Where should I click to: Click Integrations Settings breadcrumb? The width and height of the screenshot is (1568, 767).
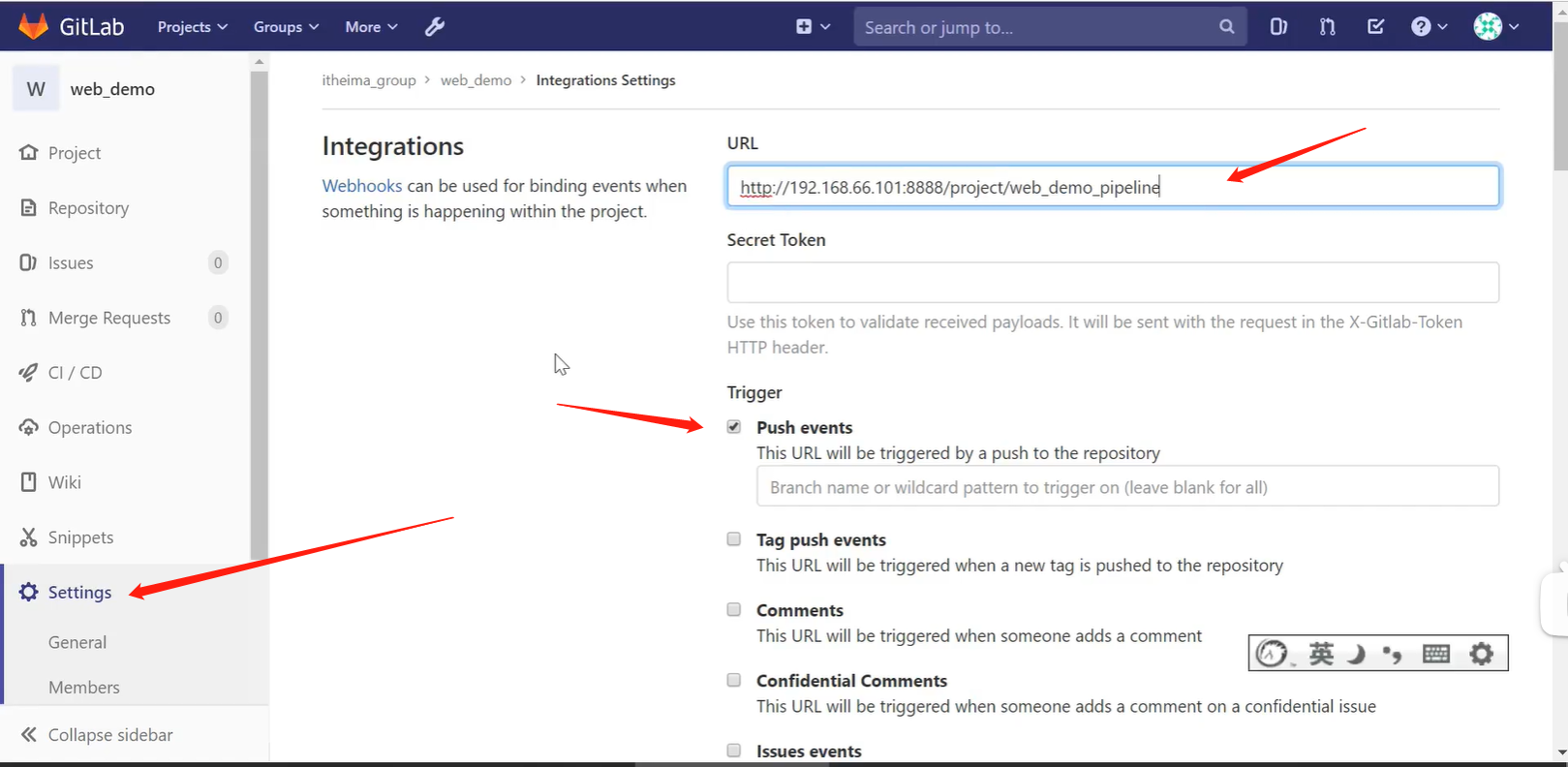[x=606, y=80]
